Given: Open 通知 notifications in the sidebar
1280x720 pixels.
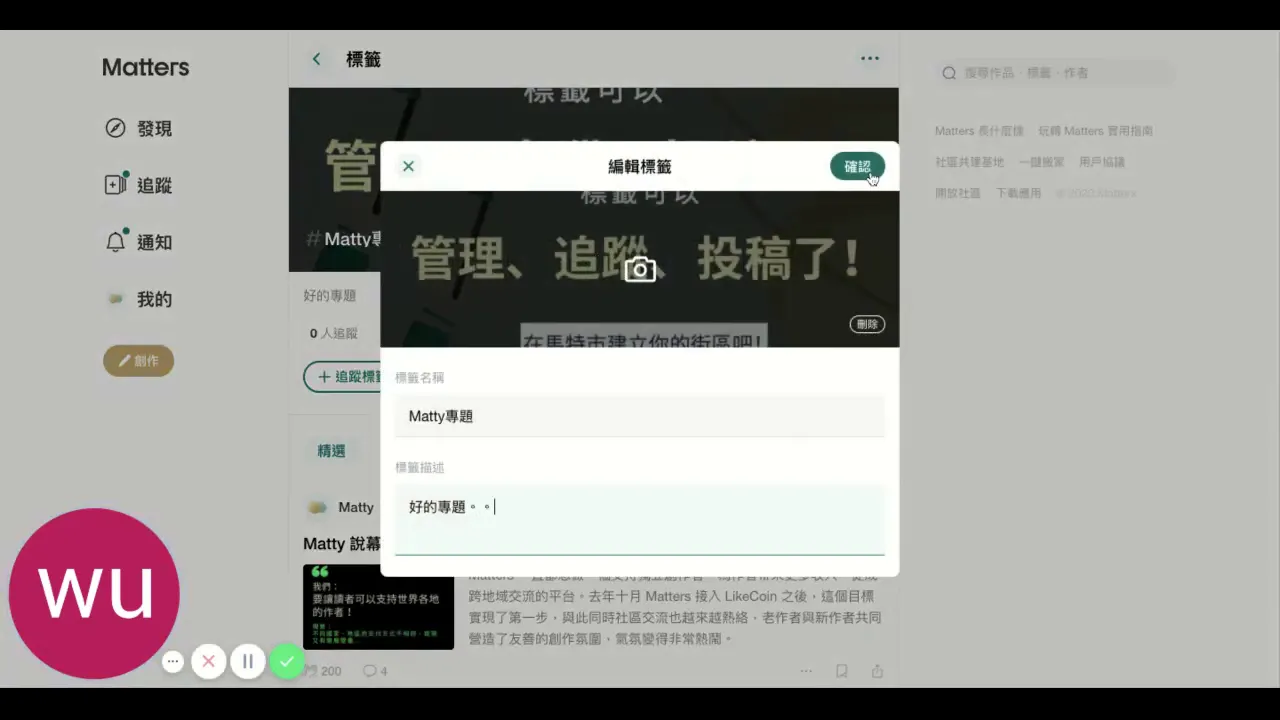Looking at the screenshot, I should (x=139, y=242).
